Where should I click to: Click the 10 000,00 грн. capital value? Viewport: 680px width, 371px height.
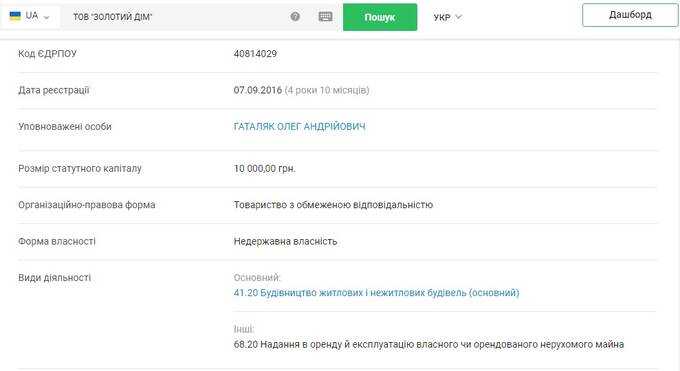point(265,168)
